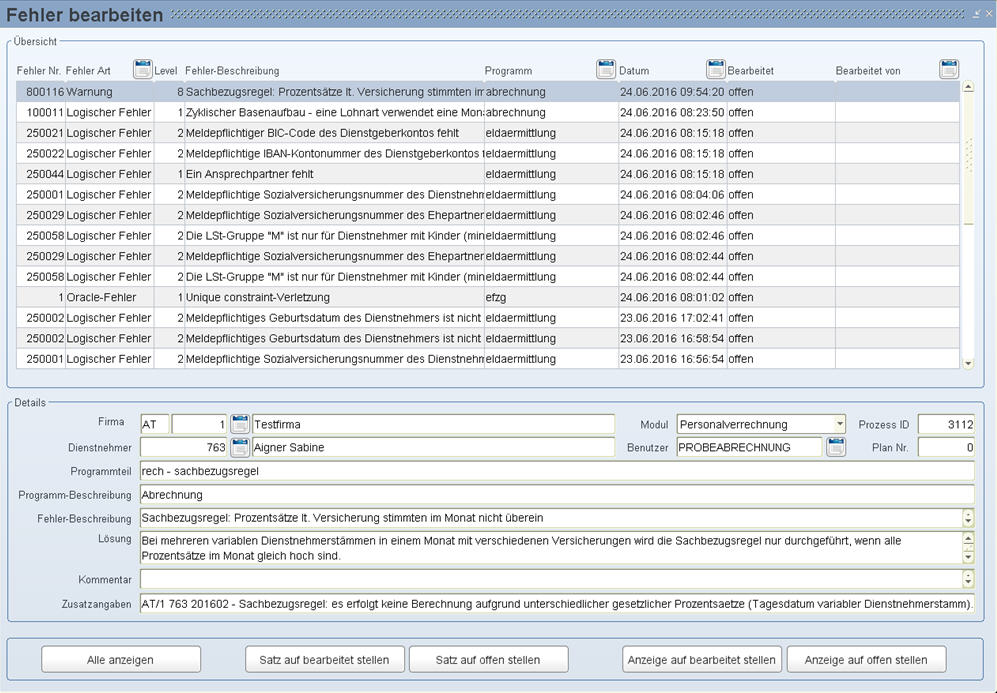The height and width of the screenshot is (693, 997).
Task: Click the Warnung error type cell
Action: [109, 92]
